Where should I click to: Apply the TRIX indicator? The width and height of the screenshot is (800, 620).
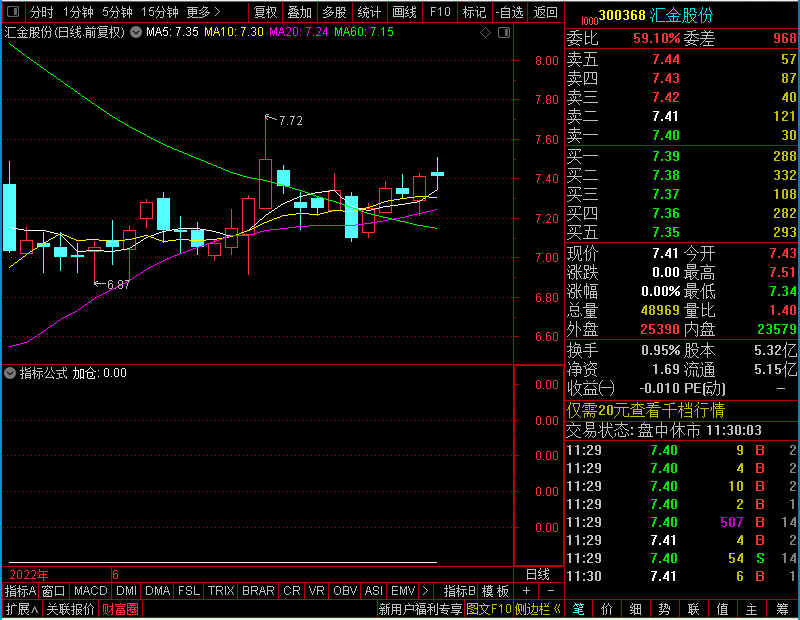pyautogui.click(x=221, y=591)
